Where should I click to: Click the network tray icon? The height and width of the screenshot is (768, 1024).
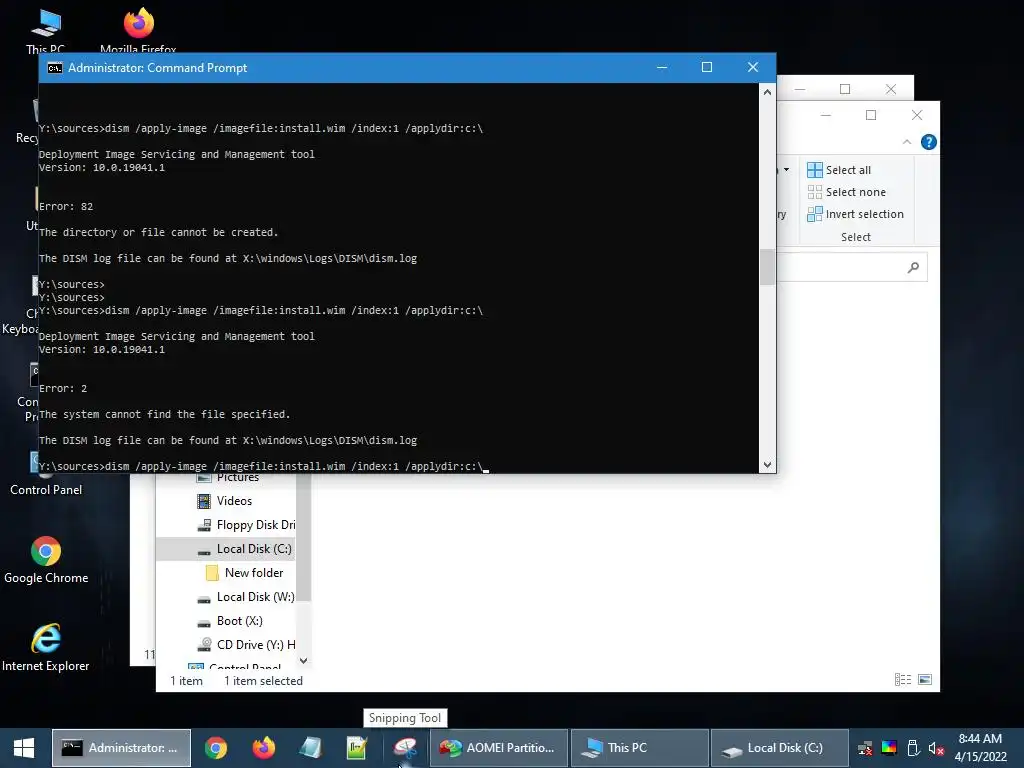865,748
